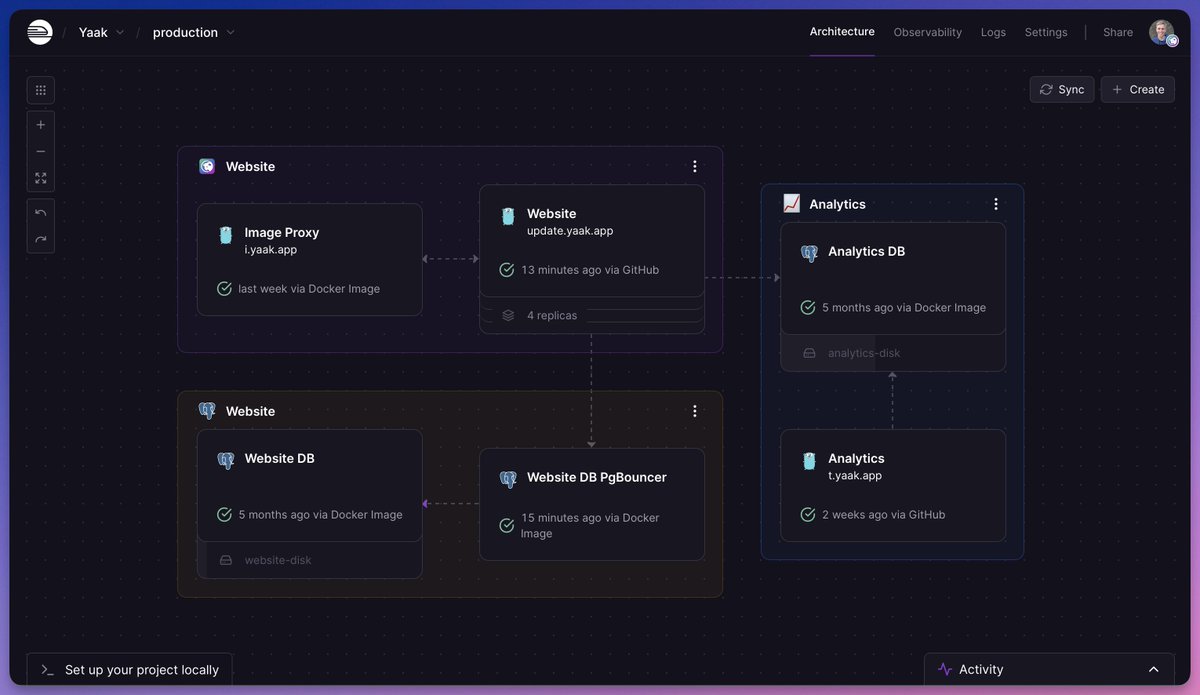1200x695 pixels.
Task: Click last week via Docker Image text
Action: (309, 289)
